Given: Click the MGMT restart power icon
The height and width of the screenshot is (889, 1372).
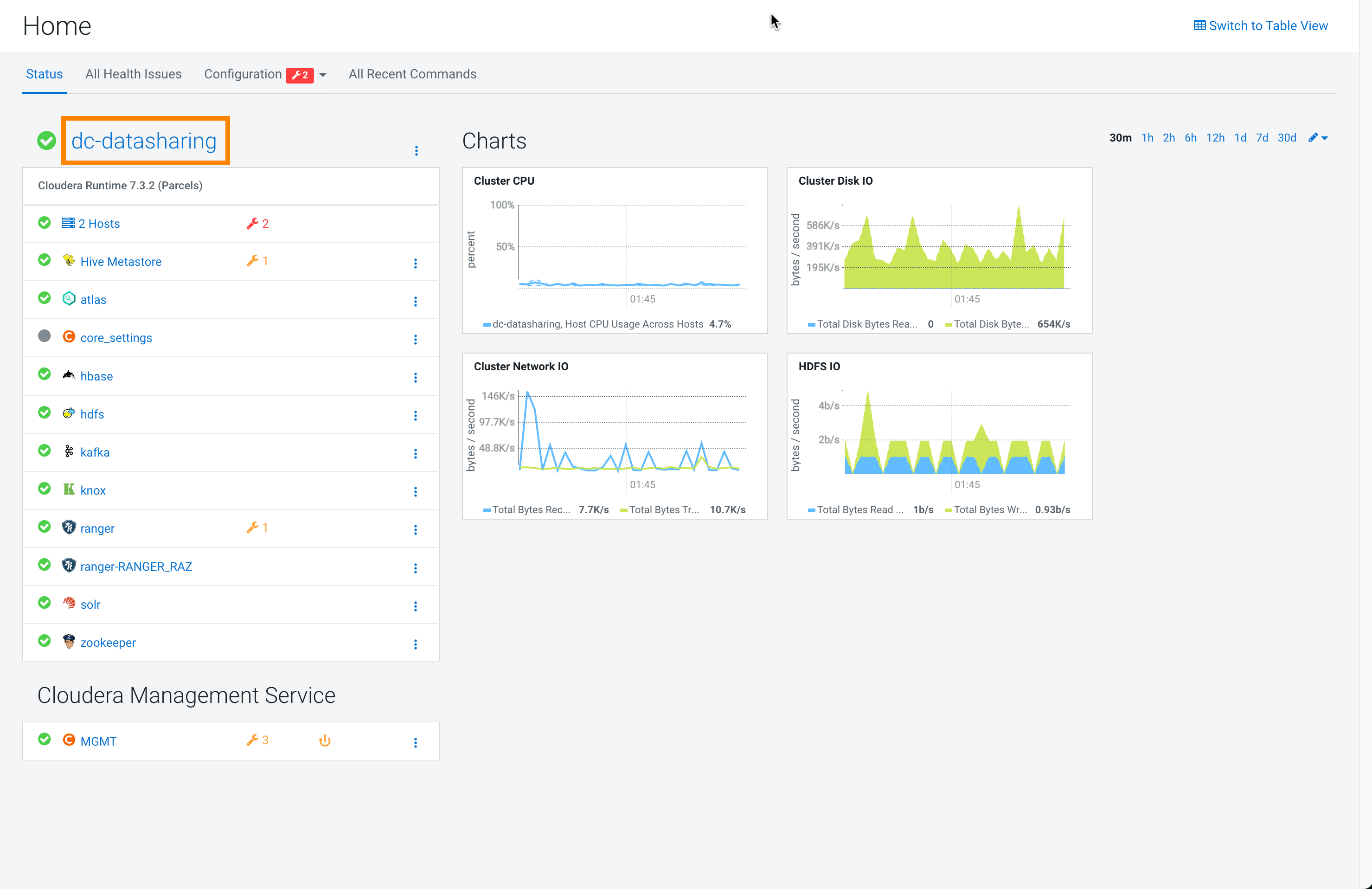Looking at the screenshot, I should [325, 741].
